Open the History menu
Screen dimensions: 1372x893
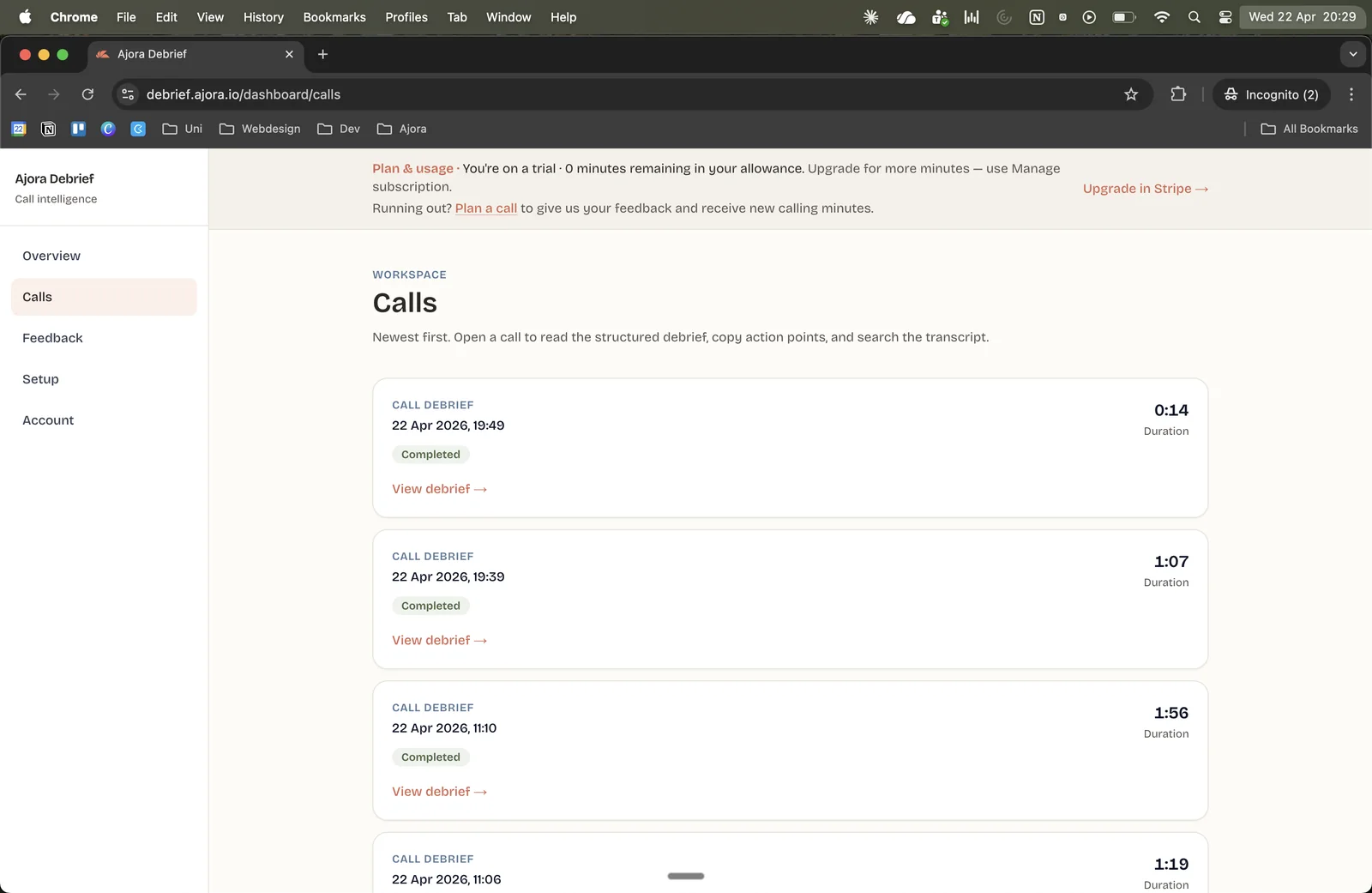[263, 17]
